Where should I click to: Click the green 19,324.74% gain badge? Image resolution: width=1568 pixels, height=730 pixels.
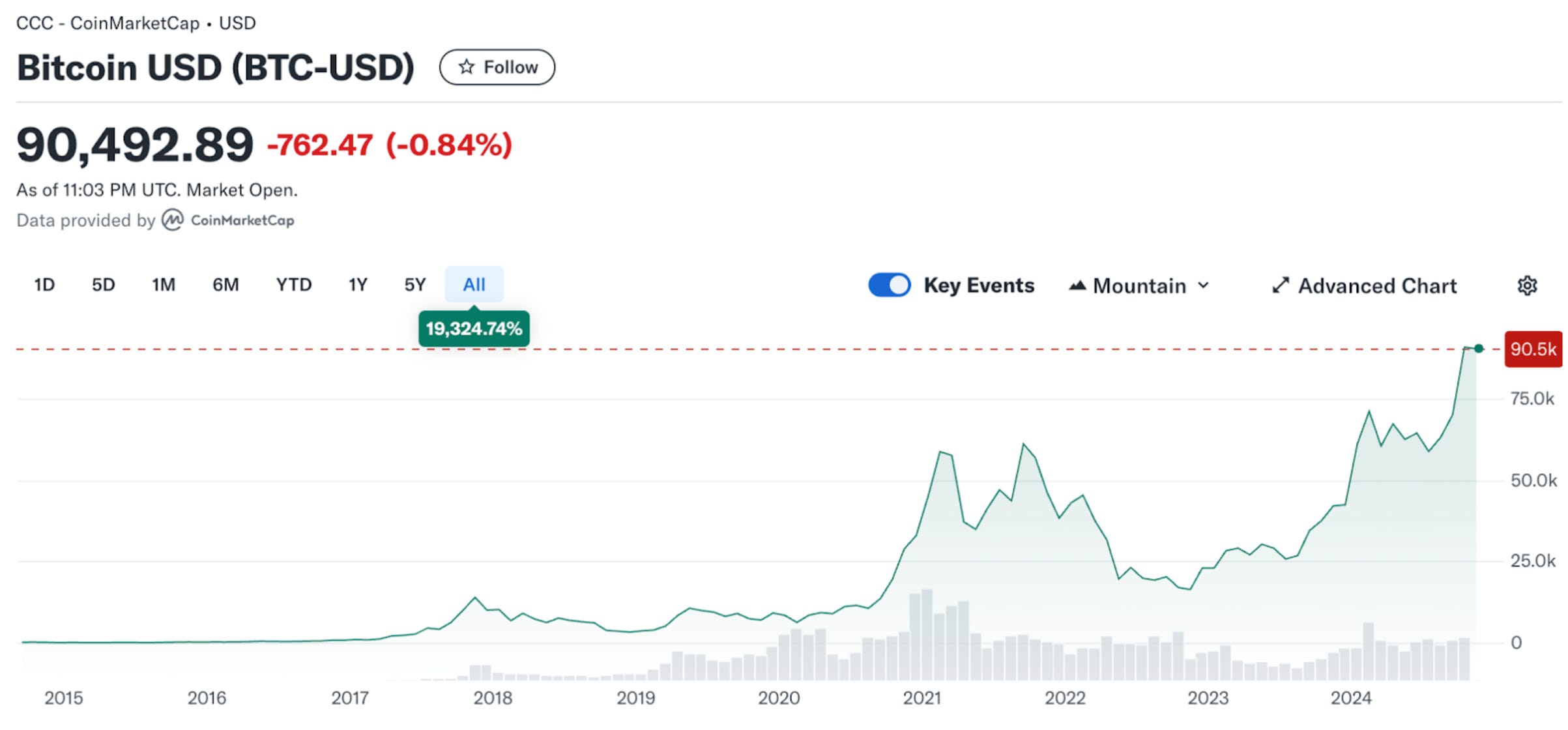point(474,328)
